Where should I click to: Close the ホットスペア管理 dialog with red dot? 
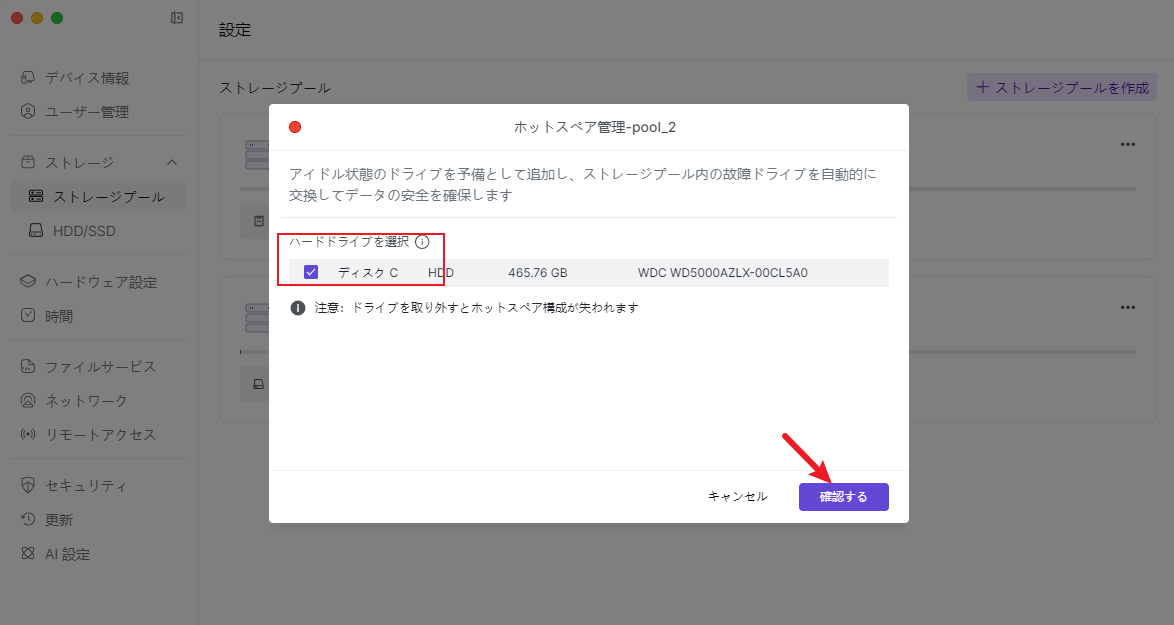tap(295, 127)
